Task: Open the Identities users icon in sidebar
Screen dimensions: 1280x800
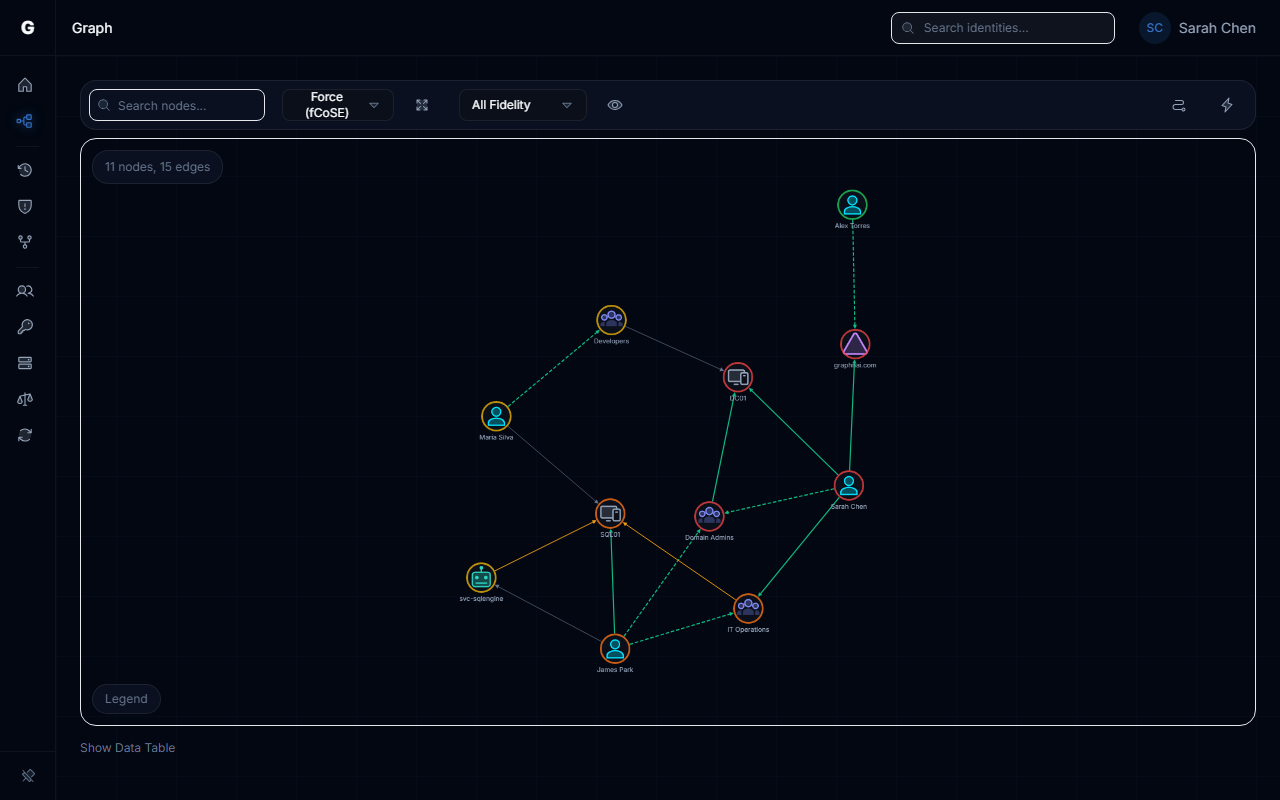Action: tap(25, 291)
